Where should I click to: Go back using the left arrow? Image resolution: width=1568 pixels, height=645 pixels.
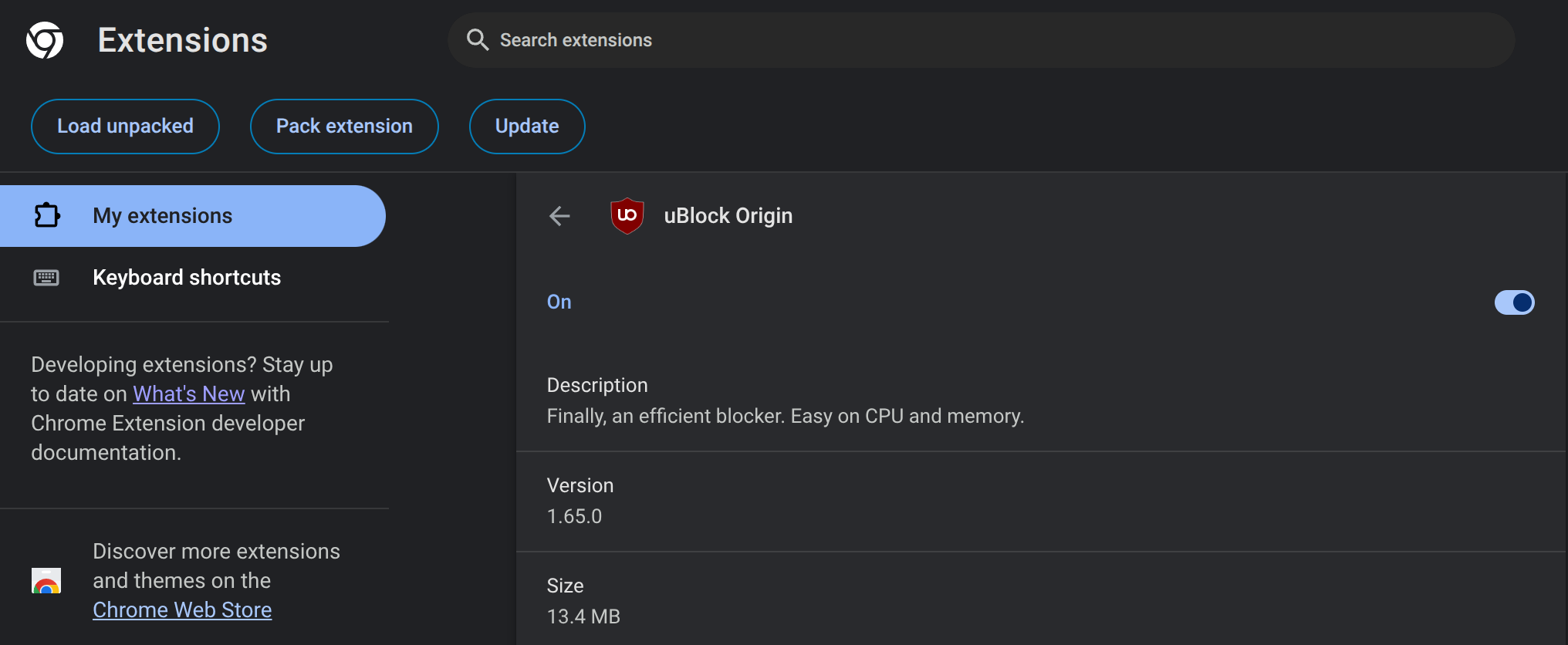[559, 216]
